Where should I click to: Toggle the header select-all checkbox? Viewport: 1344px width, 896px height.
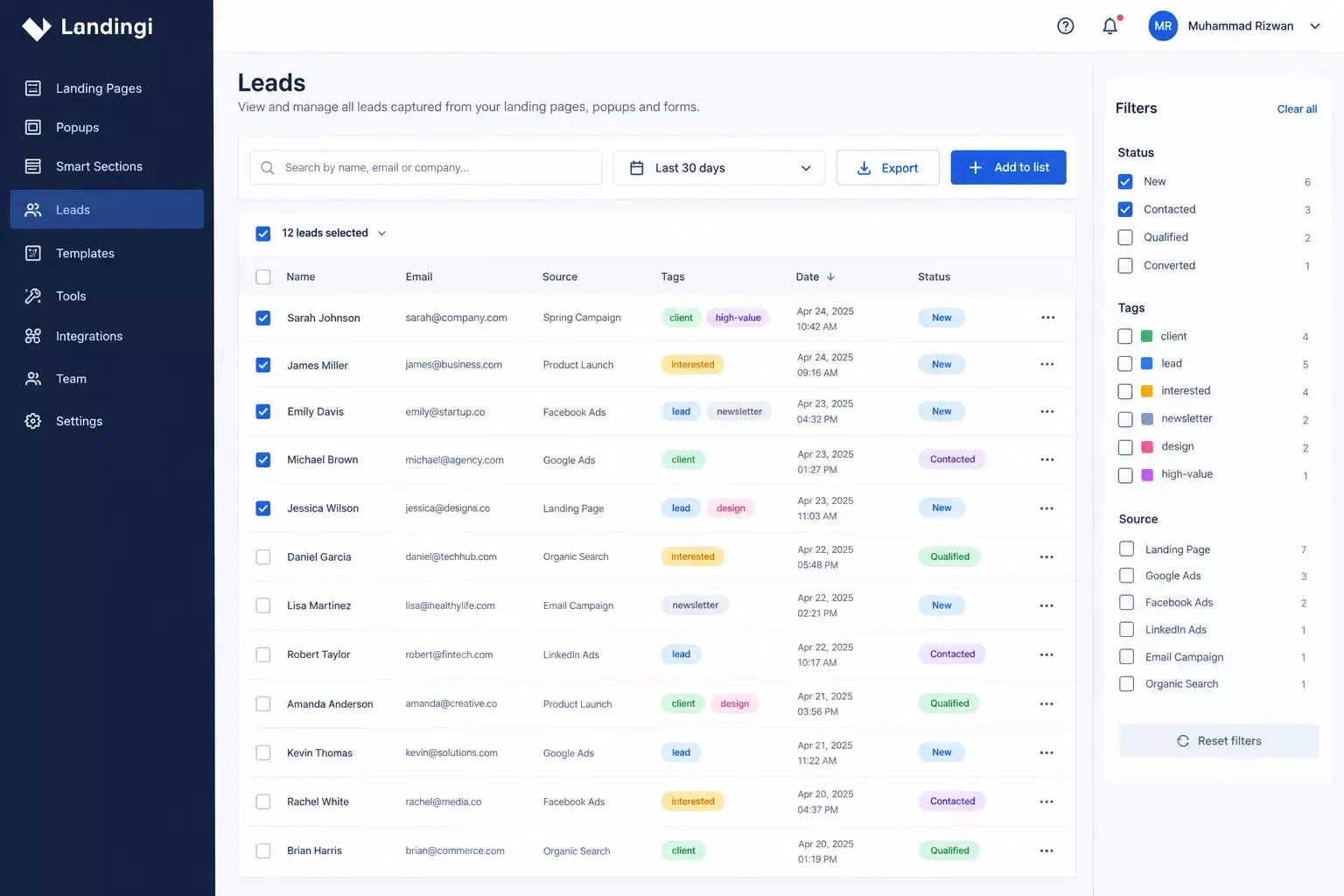point(262,276)
